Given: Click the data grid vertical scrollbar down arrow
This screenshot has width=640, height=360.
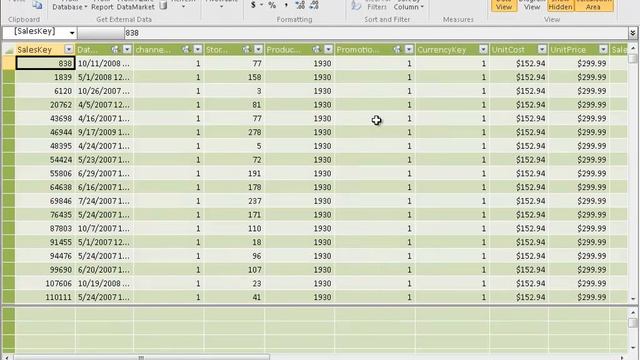Looking at the screenshot, I should (x=633, y=299).
